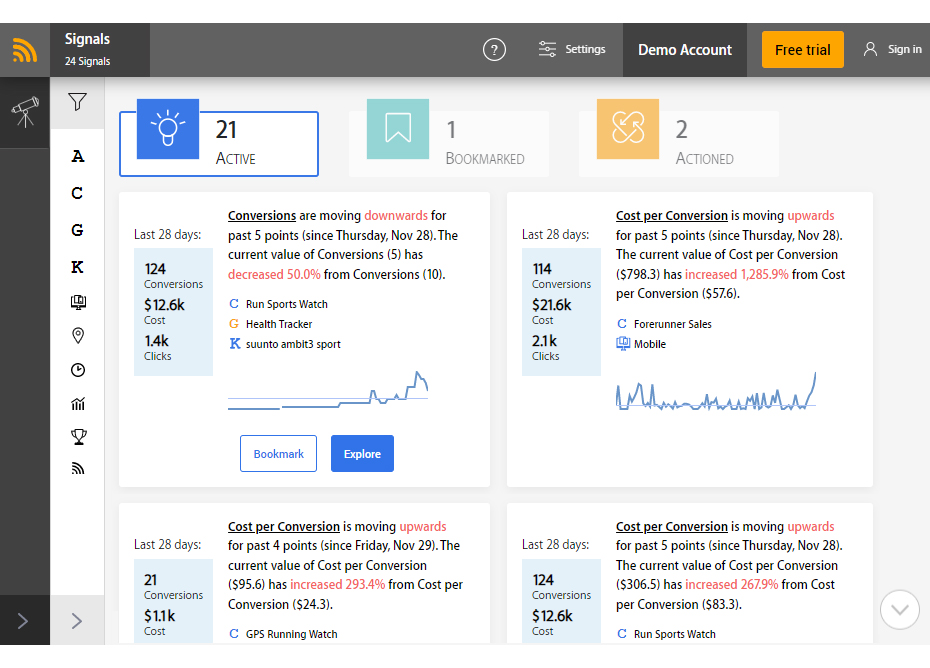930x668 pixels.
Task: Click the 'decreased 50.0%' red text
Action: click(x=274, y=274)
